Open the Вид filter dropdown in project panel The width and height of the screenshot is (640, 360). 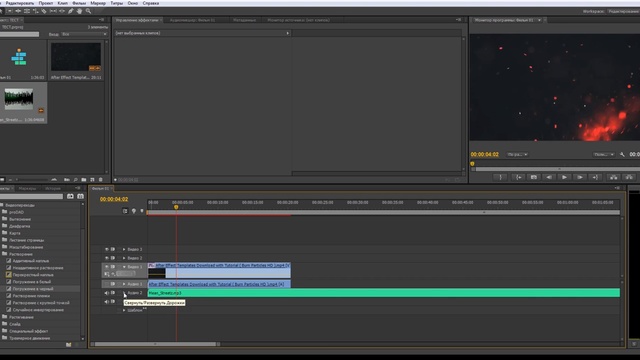(84, 34)
